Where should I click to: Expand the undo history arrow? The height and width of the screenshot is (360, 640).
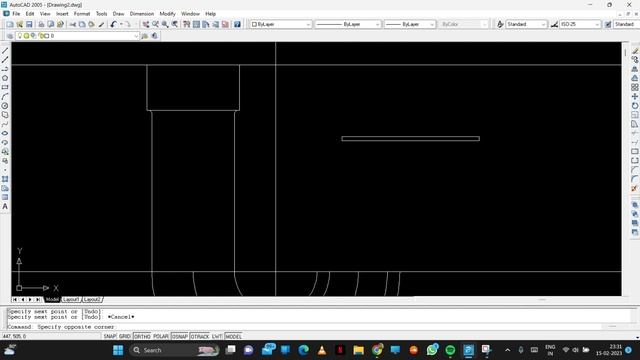121,24
